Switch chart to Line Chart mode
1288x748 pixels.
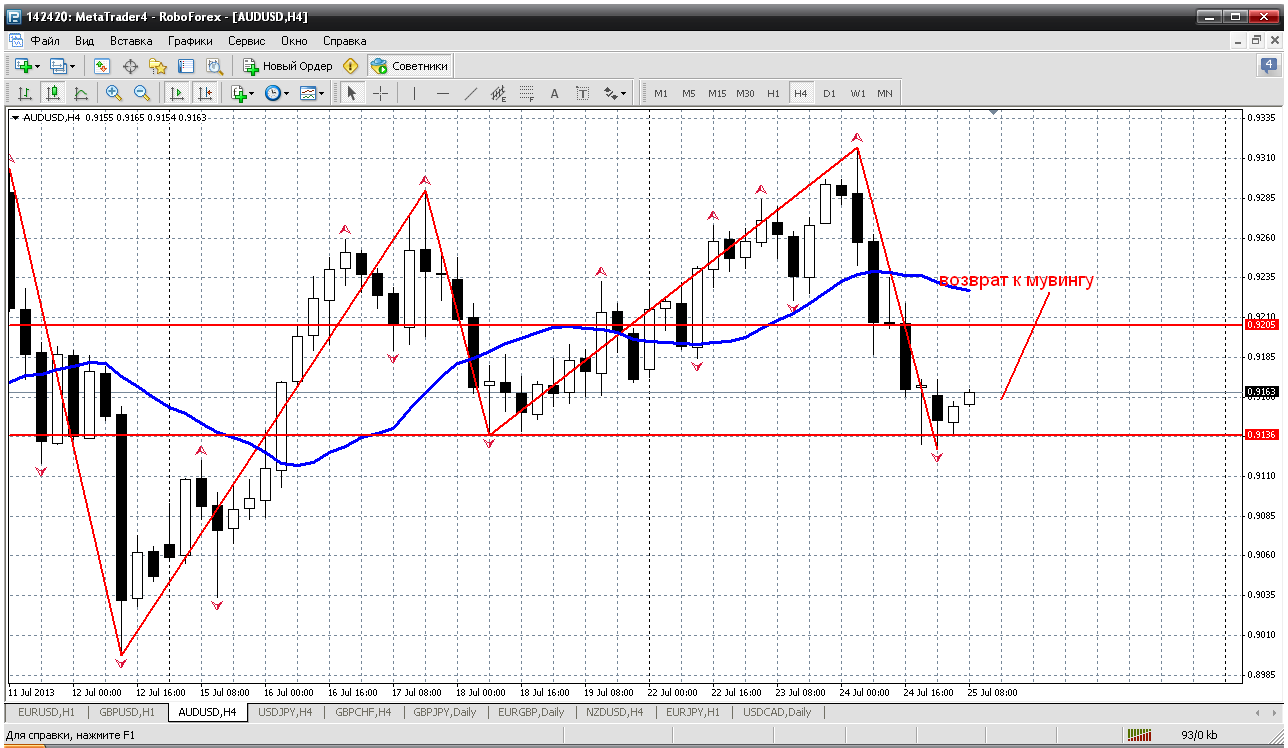tap(81, 93)
